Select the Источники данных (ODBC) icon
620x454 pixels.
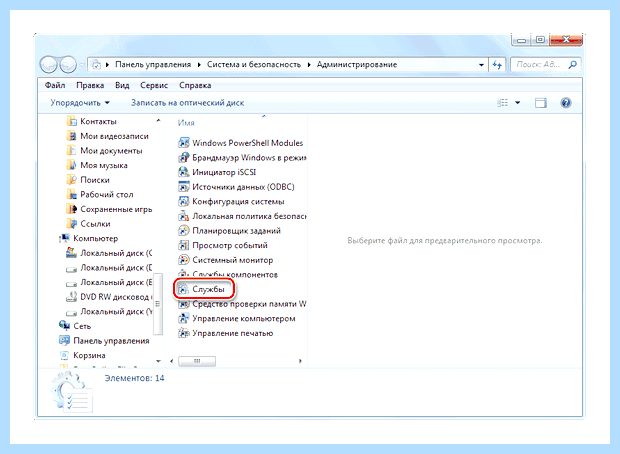point(183,187)
